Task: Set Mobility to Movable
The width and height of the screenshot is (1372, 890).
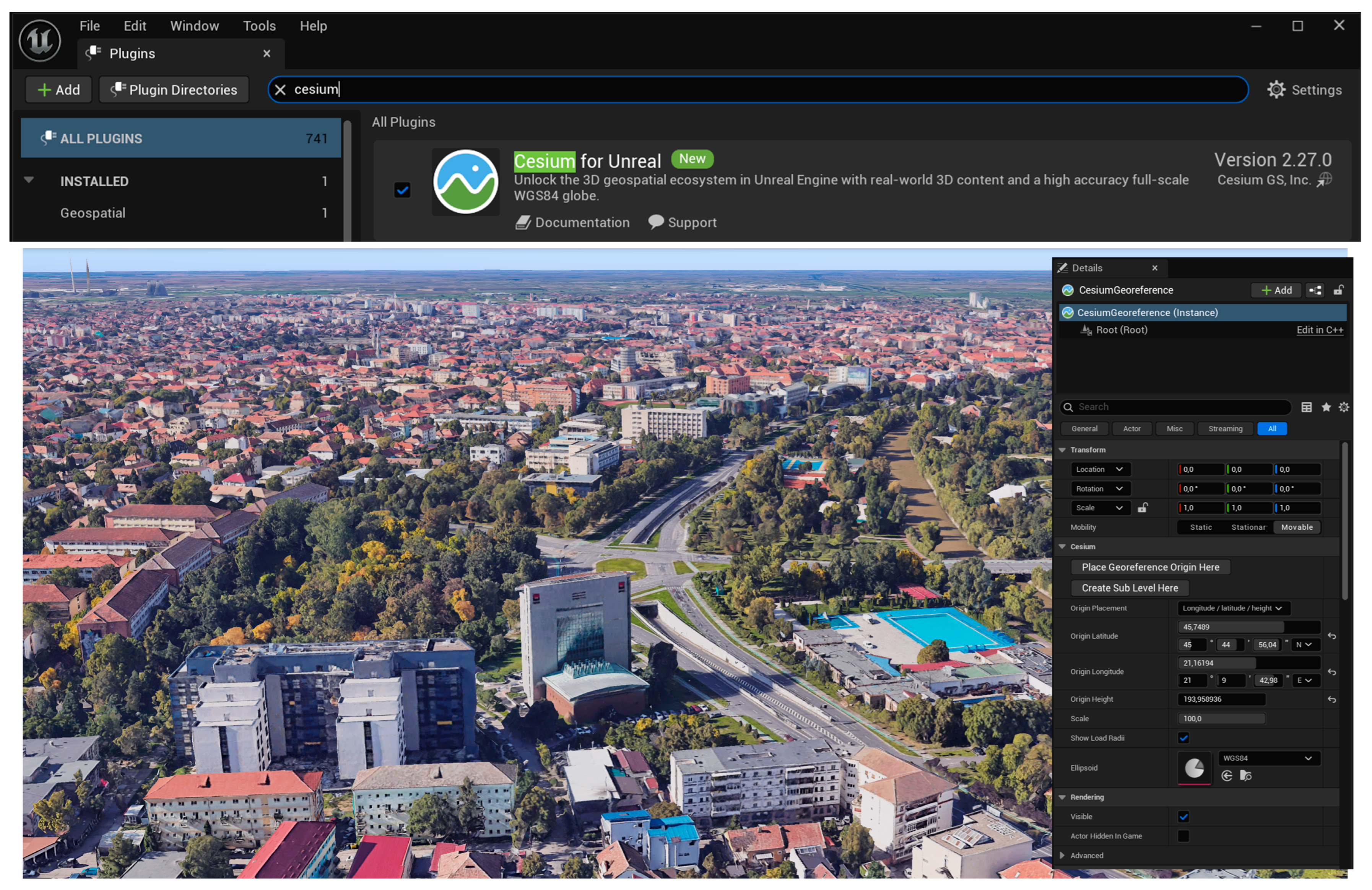Action: [x=1297, y=527]
